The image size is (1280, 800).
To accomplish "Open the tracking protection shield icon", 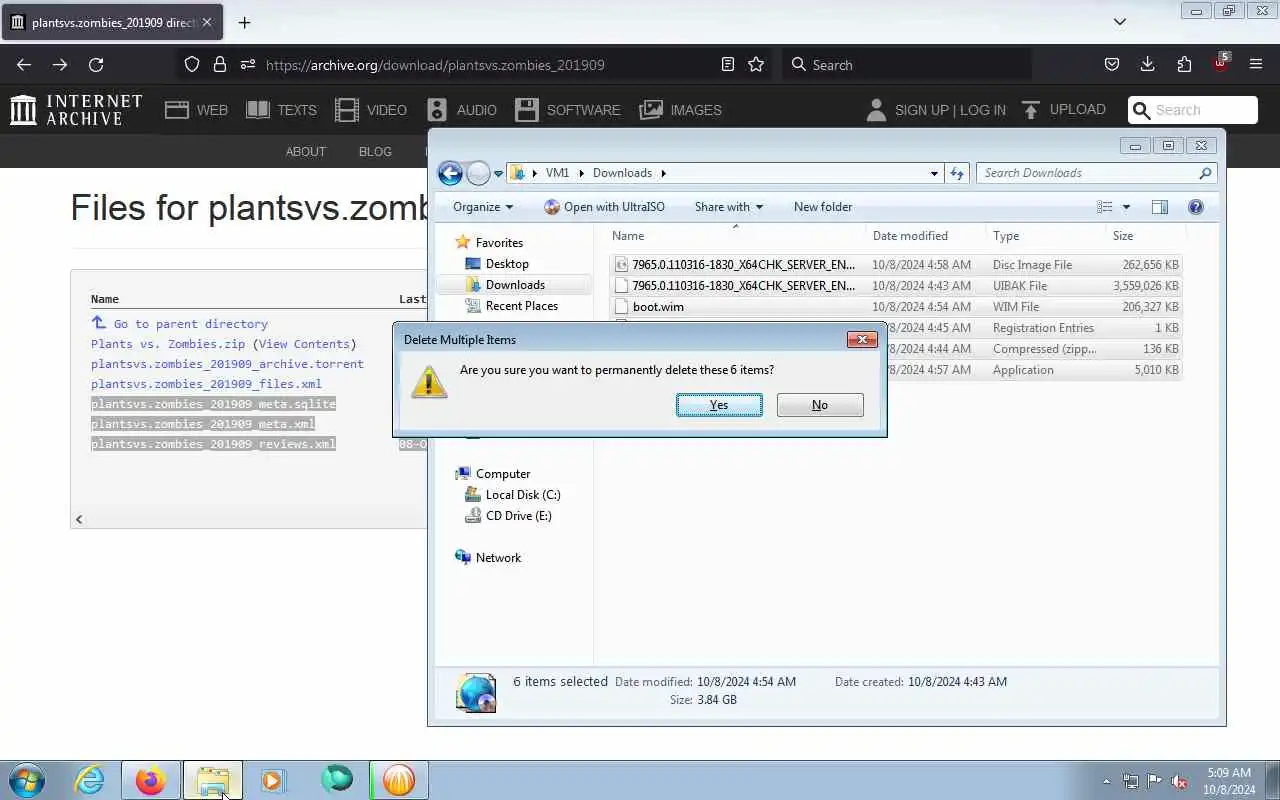I will point(192,64).
